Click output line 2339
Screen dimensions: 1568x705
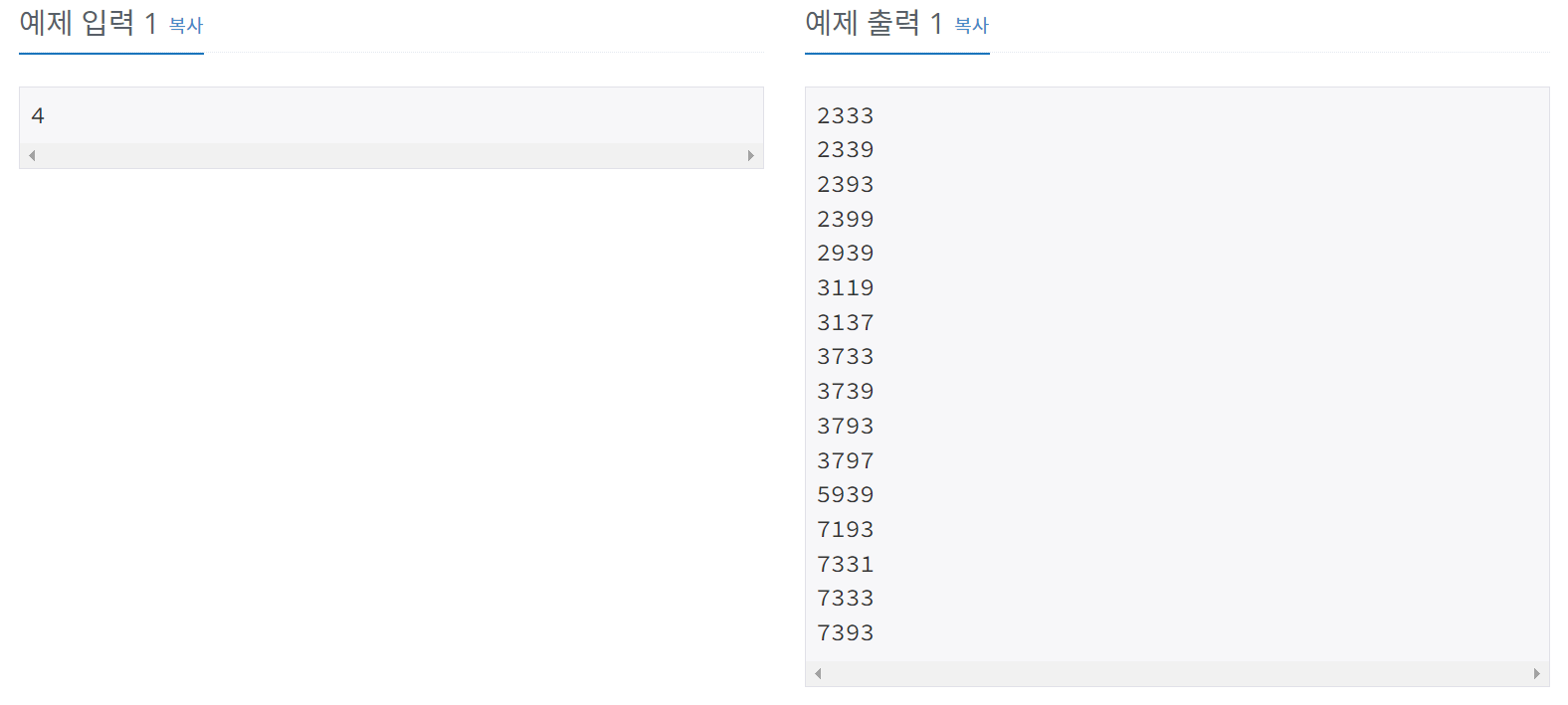[x=846, y=150]
